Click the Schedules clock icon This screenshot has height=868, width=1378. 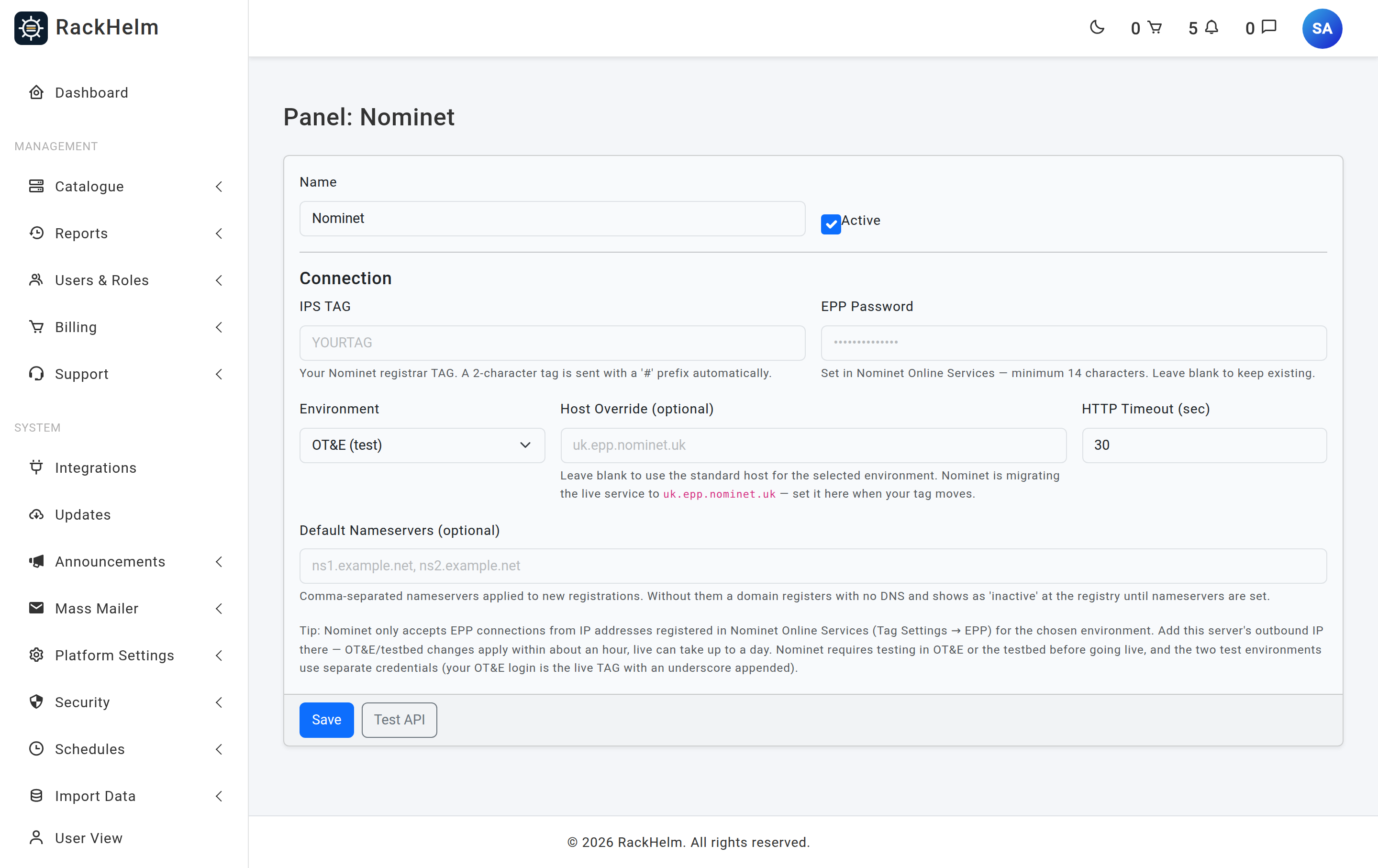point(36,748)
